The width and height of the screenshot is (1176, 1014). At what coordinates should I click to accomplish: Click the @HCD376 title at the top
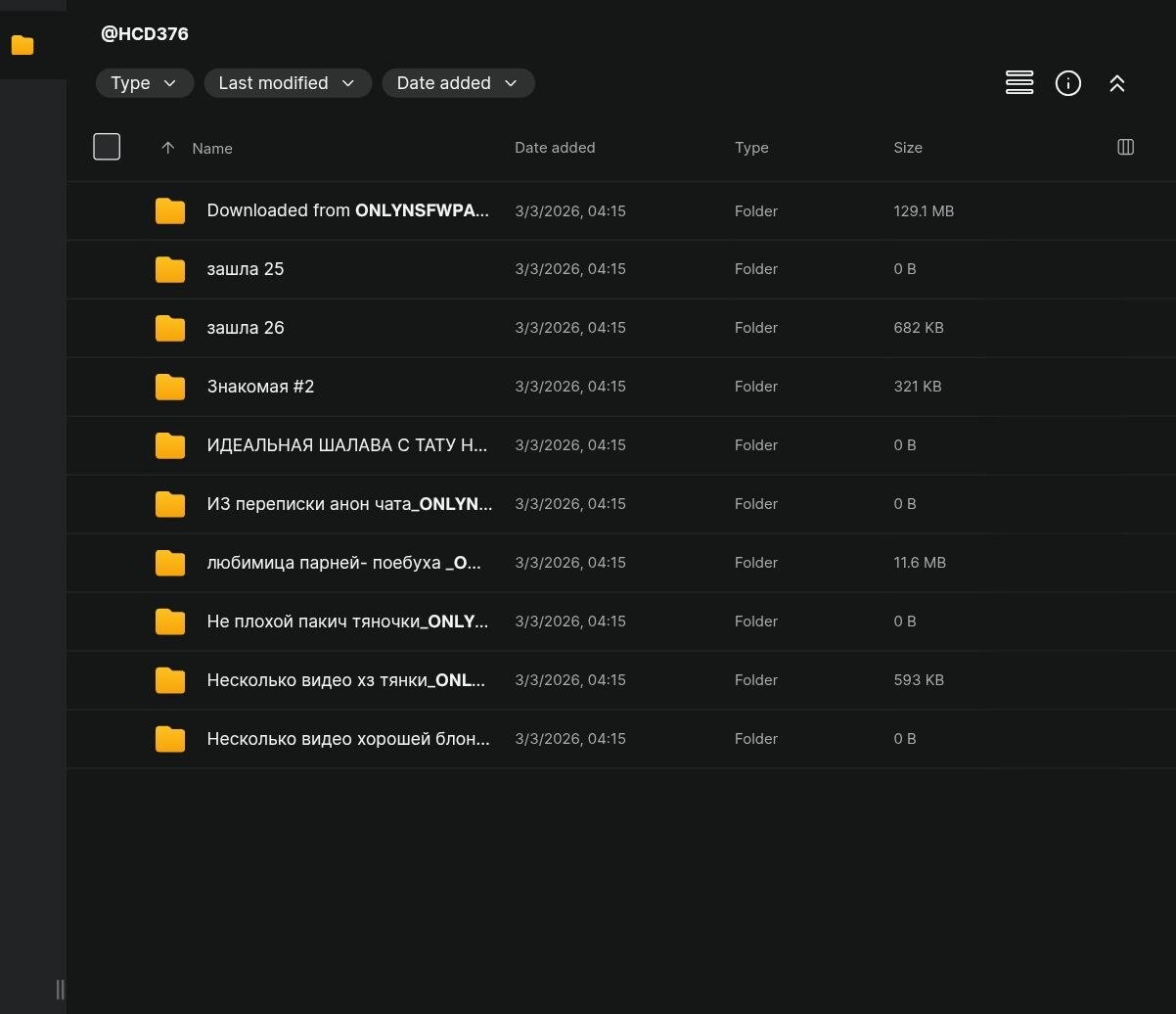145,33
